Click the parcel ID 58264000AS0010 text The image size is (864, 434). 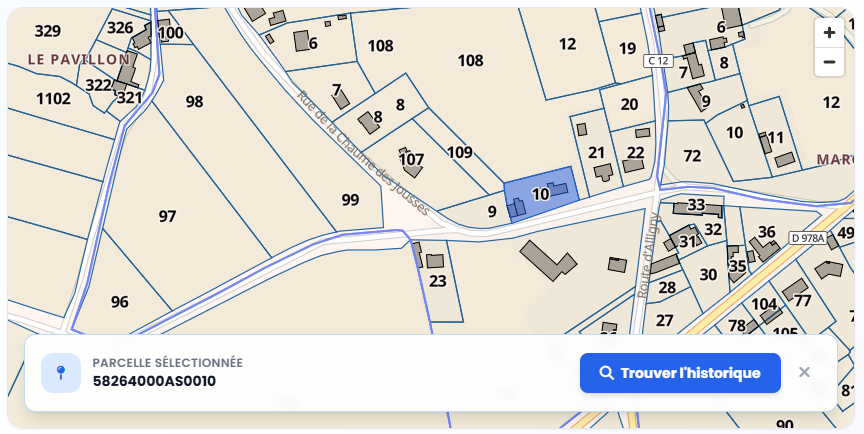coord(154,381)
